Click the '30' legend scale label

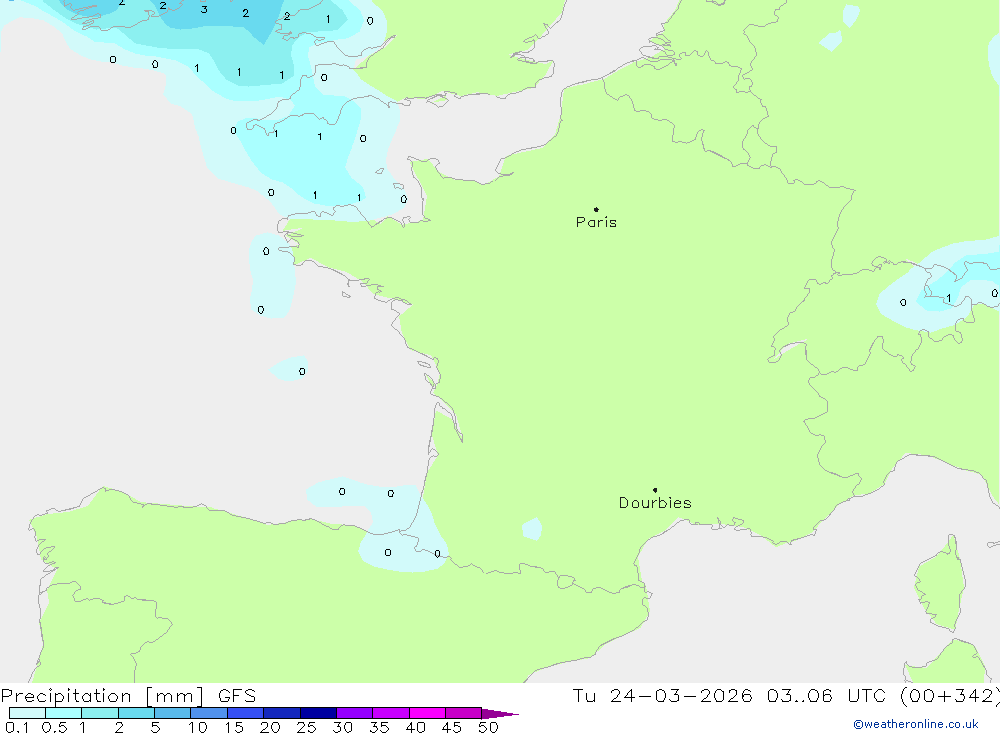click(x=343, y=727)
